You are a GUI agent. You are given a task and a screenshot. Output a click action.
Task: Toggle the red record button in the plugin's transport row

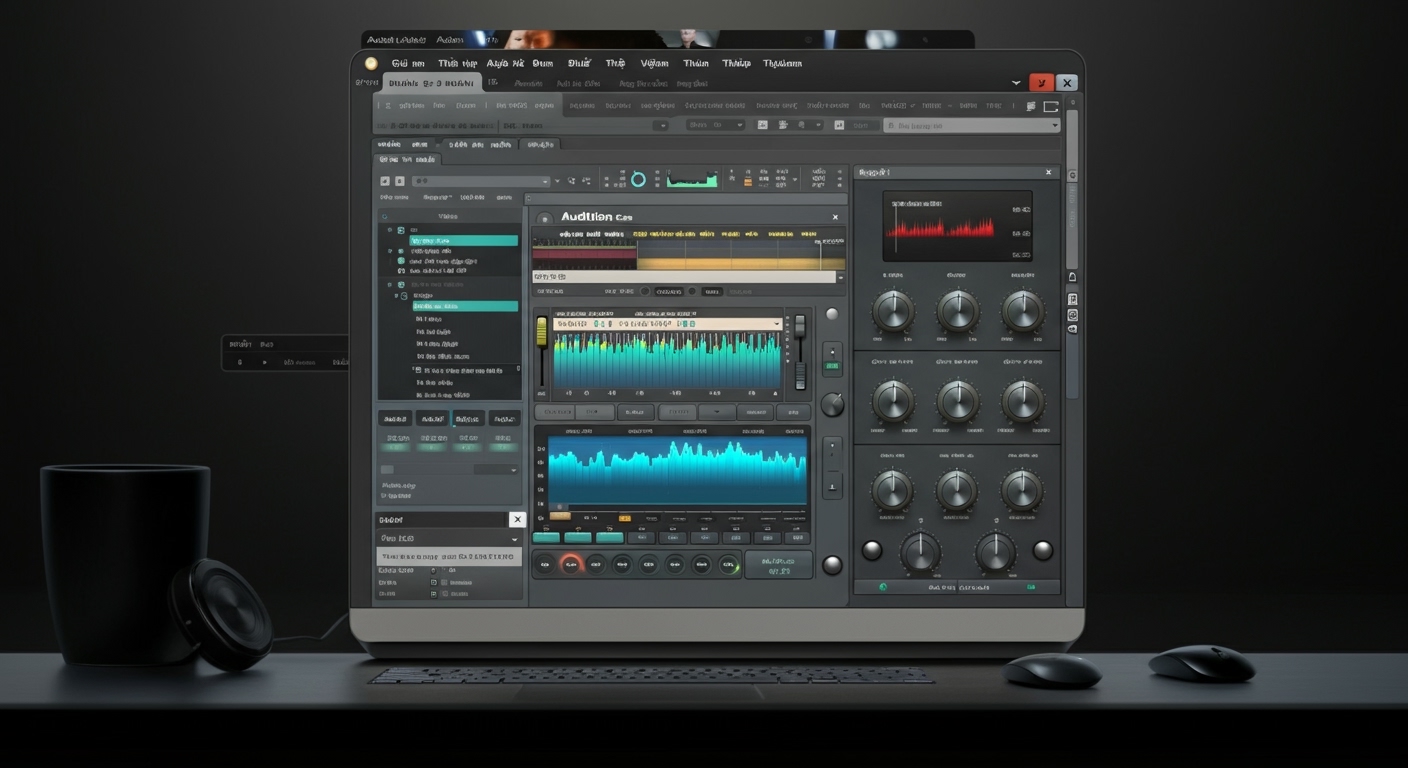(x=571, y=564)
